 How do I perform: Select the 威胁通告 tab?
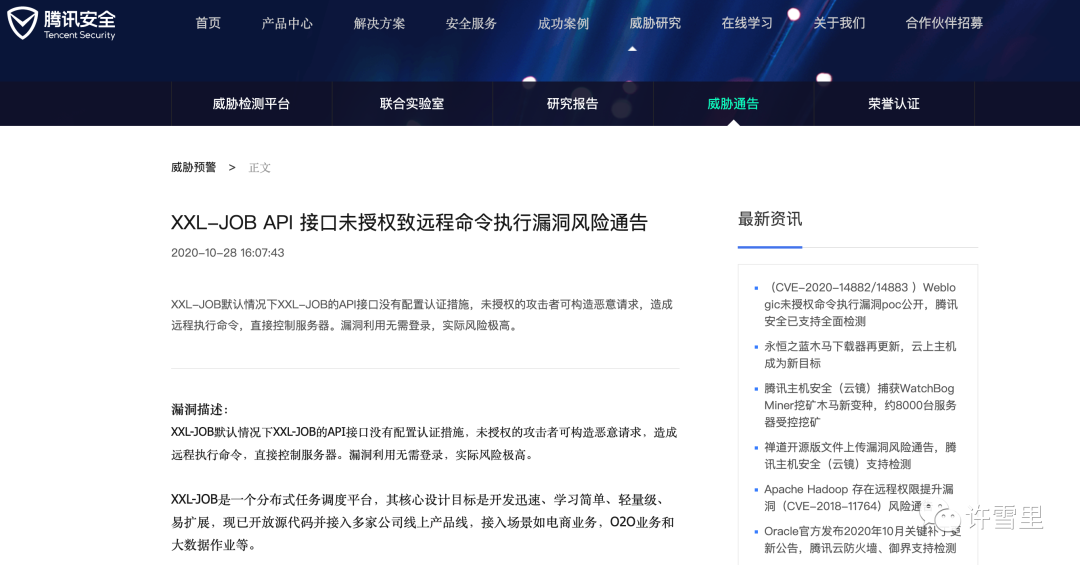coord(733,104)
